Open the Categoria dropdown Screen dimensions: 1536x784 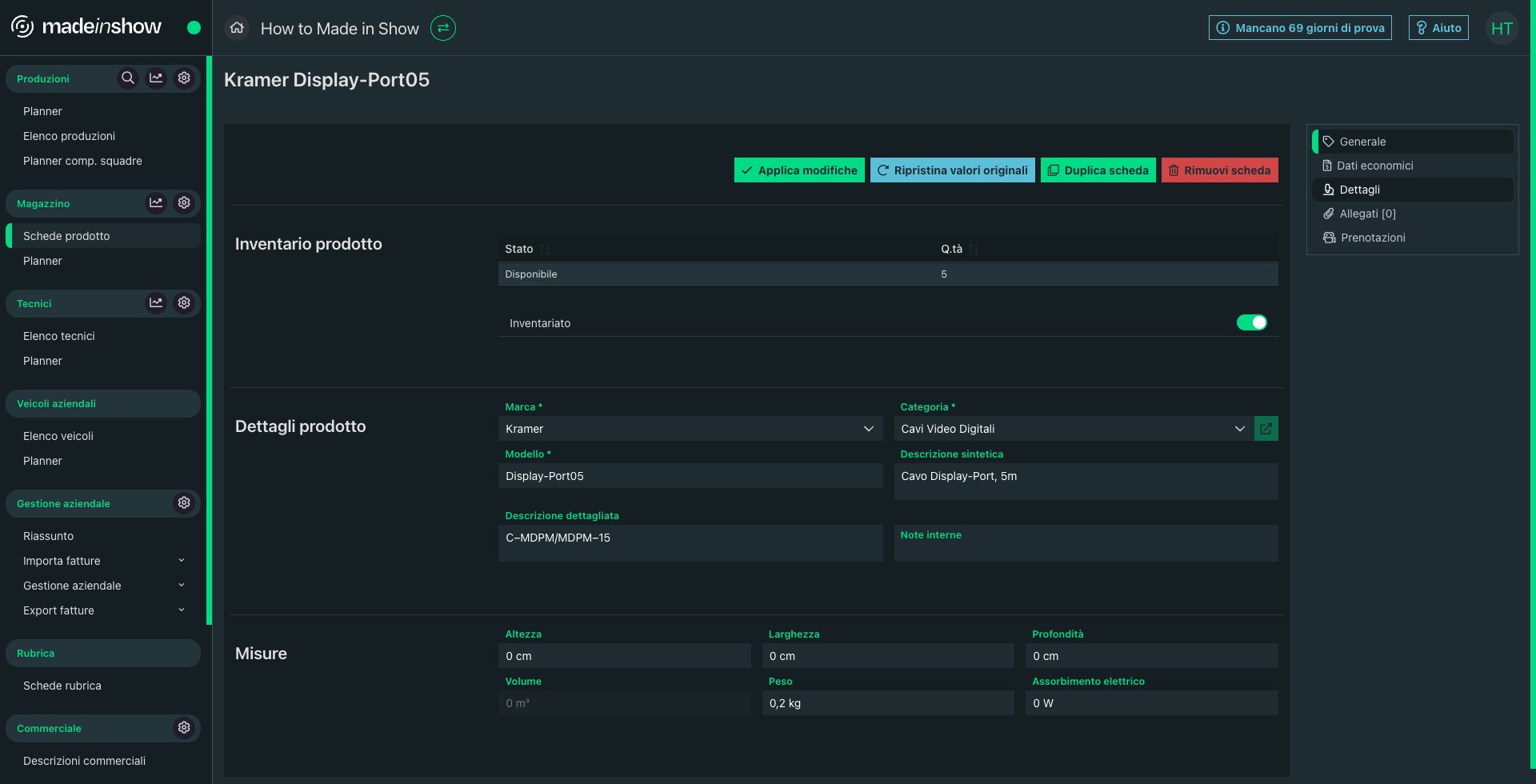1073,429
